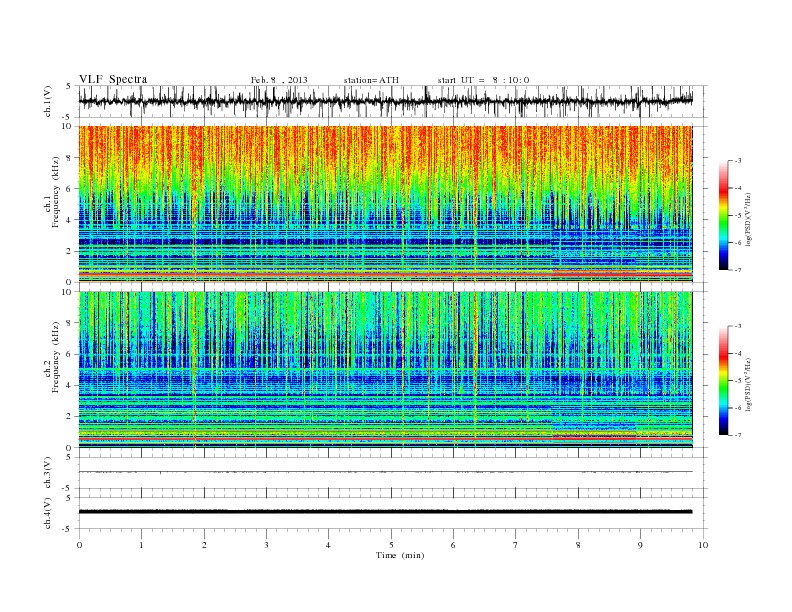Click the "-7" label on lower colorbar

(737, 435)
